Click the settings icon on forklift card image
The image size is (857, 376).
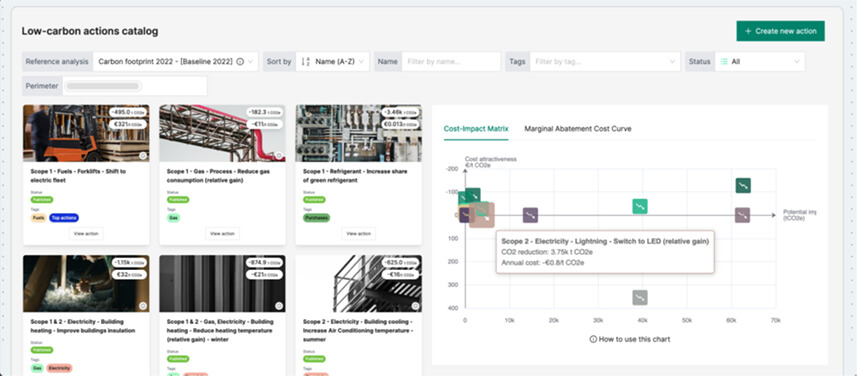(x=143, y=156)
